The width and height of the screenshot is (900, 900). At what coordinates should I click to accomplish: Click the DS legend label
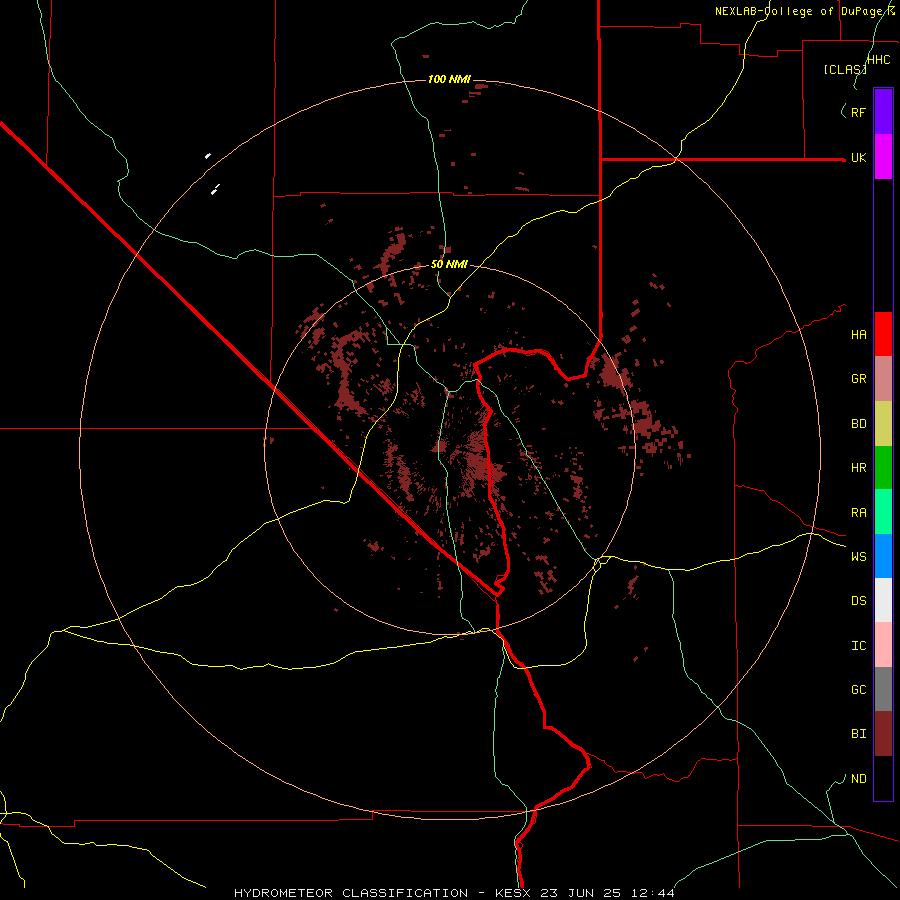tap(858, 600)
